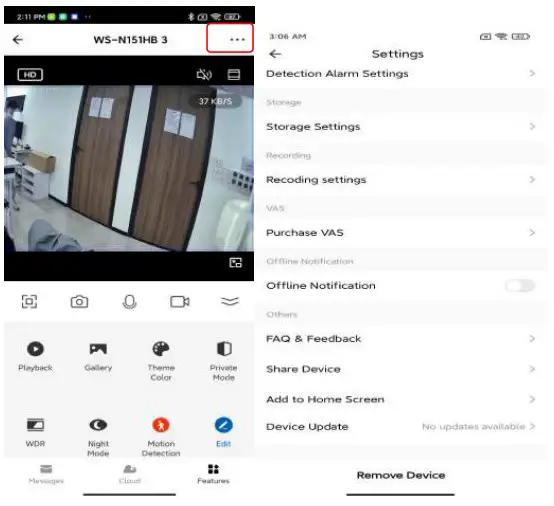Tap No updates available status text
The height and width of the screenshot is (506, 554).
[x=473, y=426]
